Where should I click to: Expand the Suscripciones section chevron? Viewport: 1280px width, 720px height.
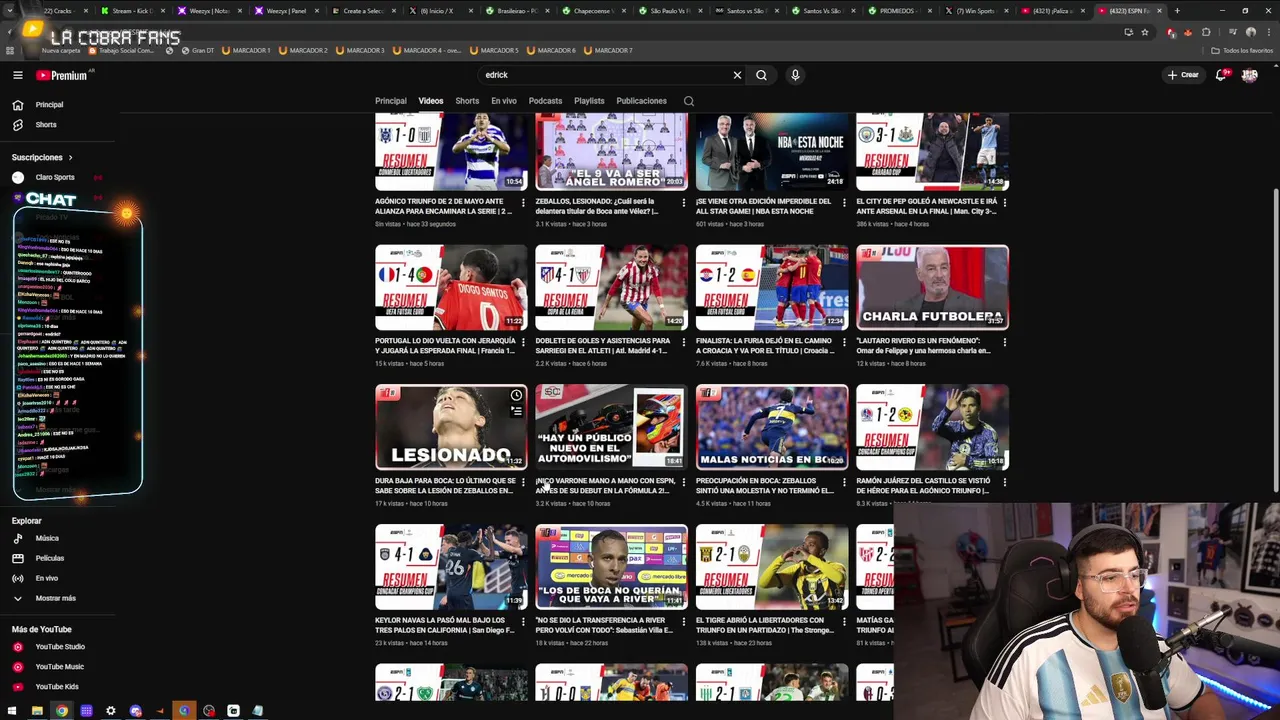click(70, 157)
